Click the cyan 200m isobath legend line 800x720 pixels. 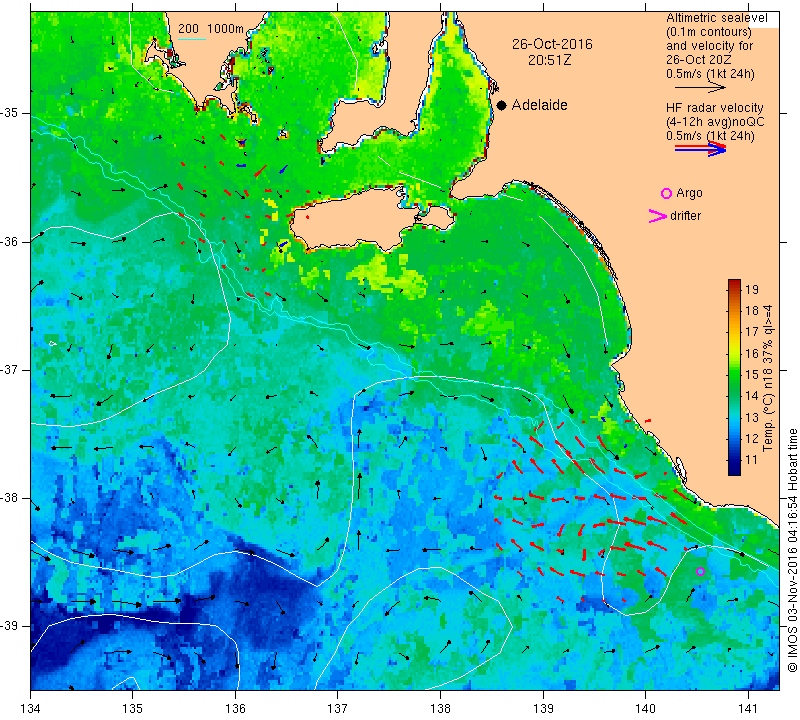(191, 39)
